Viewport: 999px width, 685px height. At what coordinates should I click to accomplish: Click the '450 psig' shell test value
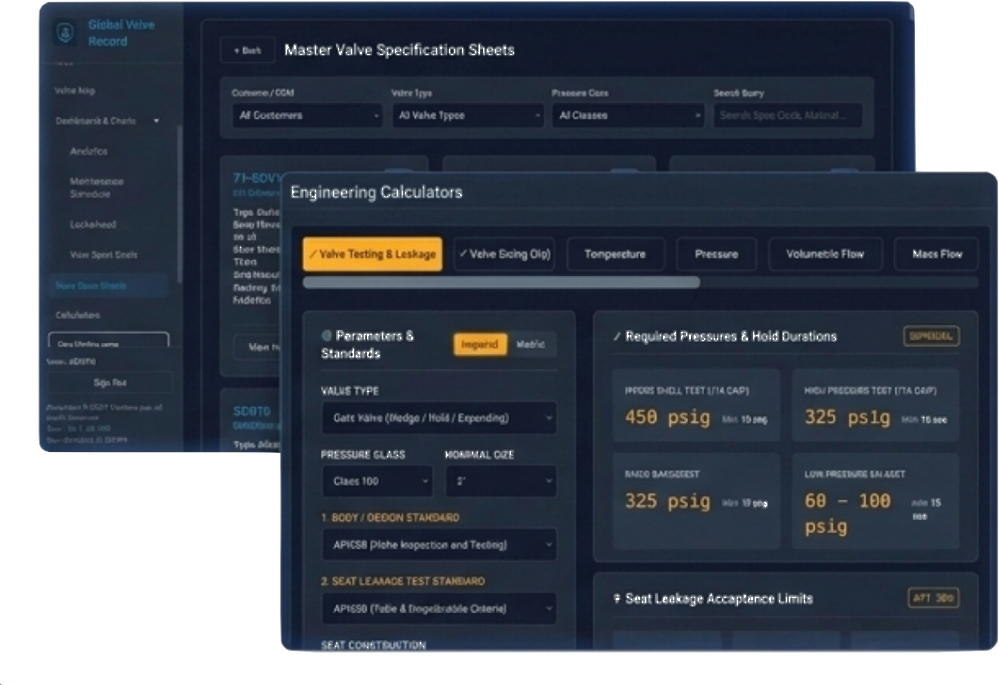point(667,417)
